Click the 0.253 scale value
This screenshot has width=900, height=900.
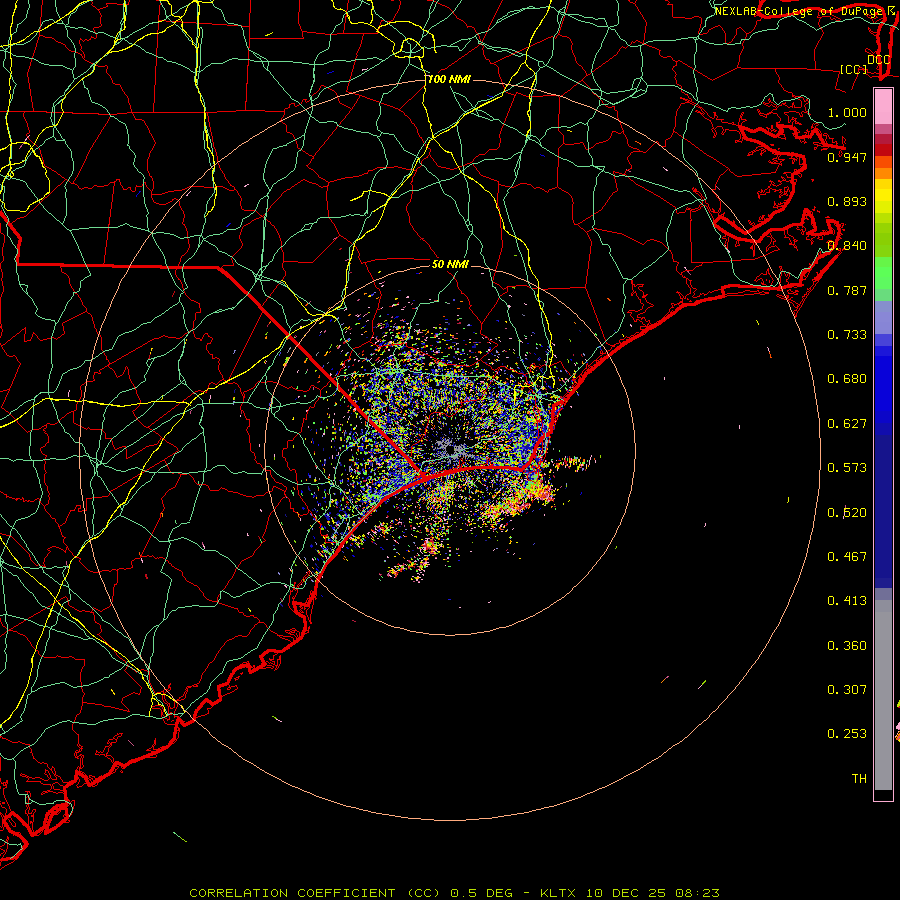coord(847,734)
